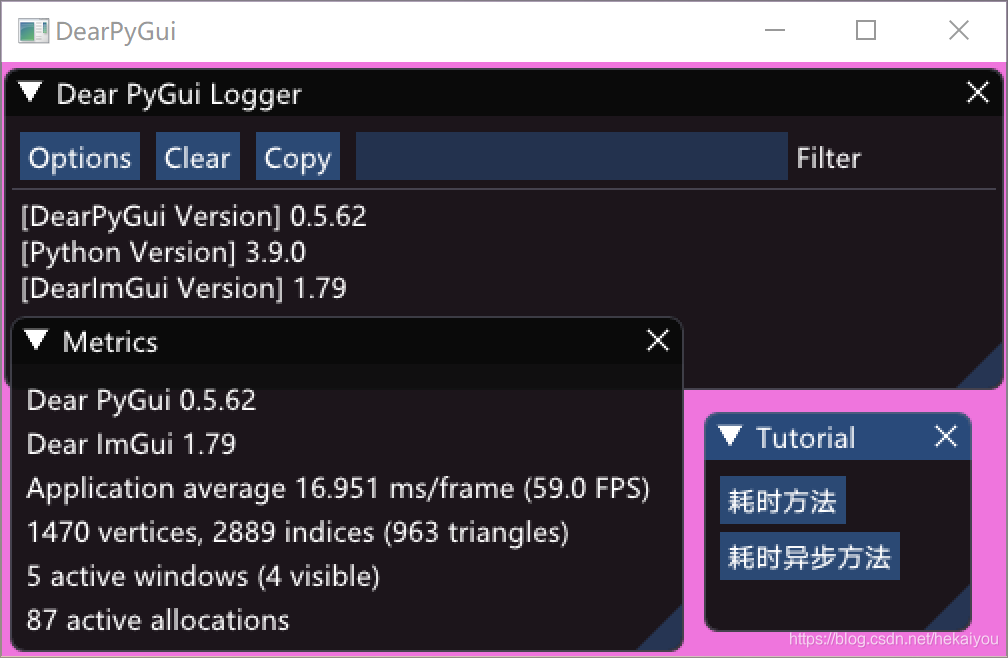The image size is (1008, 658).
Task: Click the 耗时方法 button
Action: click(x=782, y=500)
